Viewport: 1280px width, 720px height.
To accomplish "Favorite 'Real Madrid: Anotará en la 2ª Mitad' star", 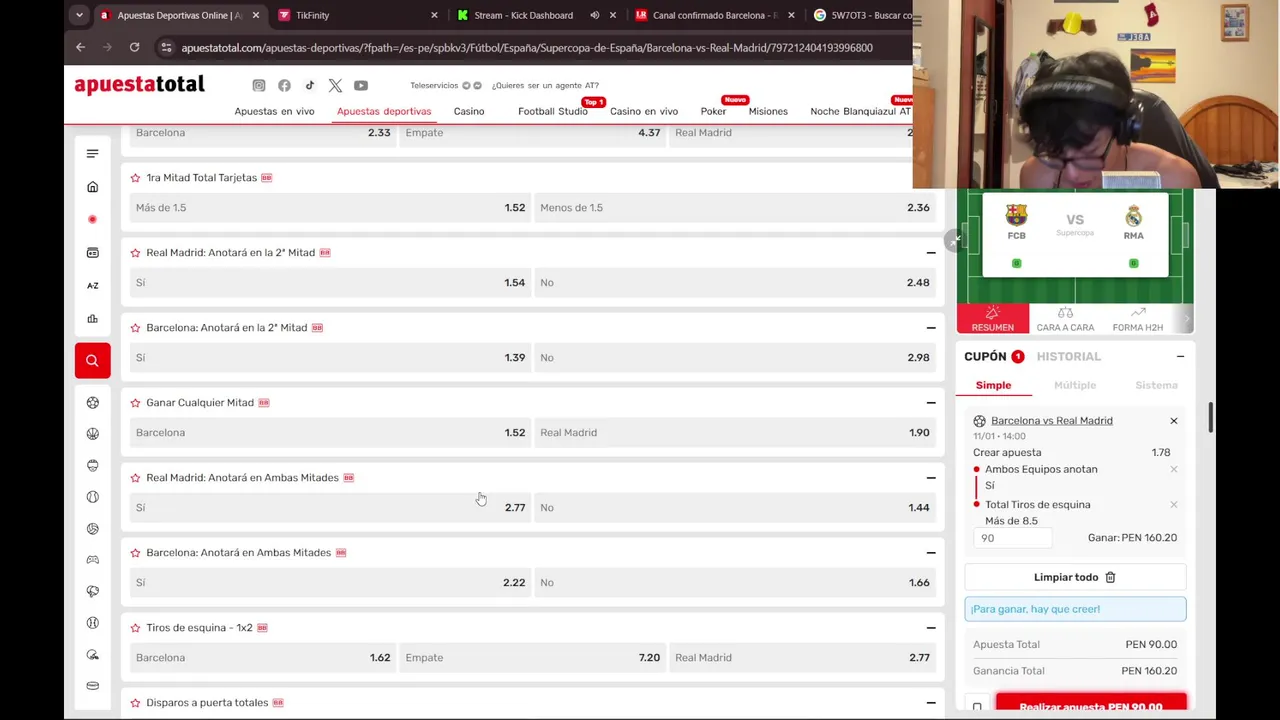I will 135,252.
